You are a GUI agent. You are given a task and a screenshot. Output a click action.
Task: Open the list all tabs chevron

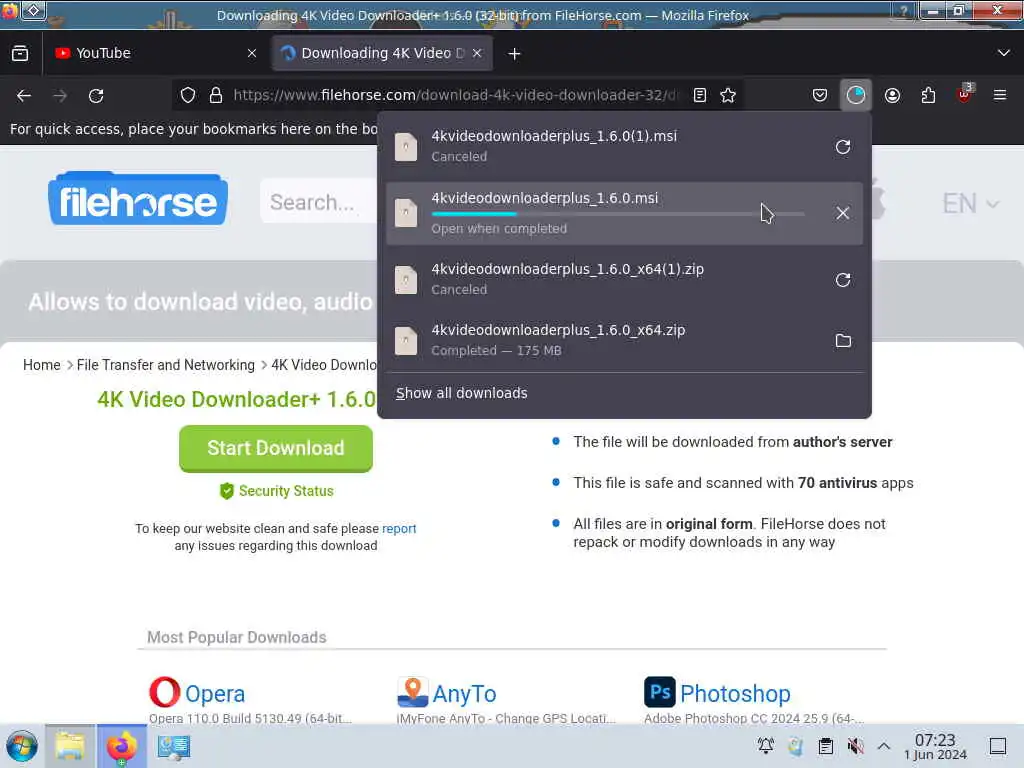(1004, 53)
